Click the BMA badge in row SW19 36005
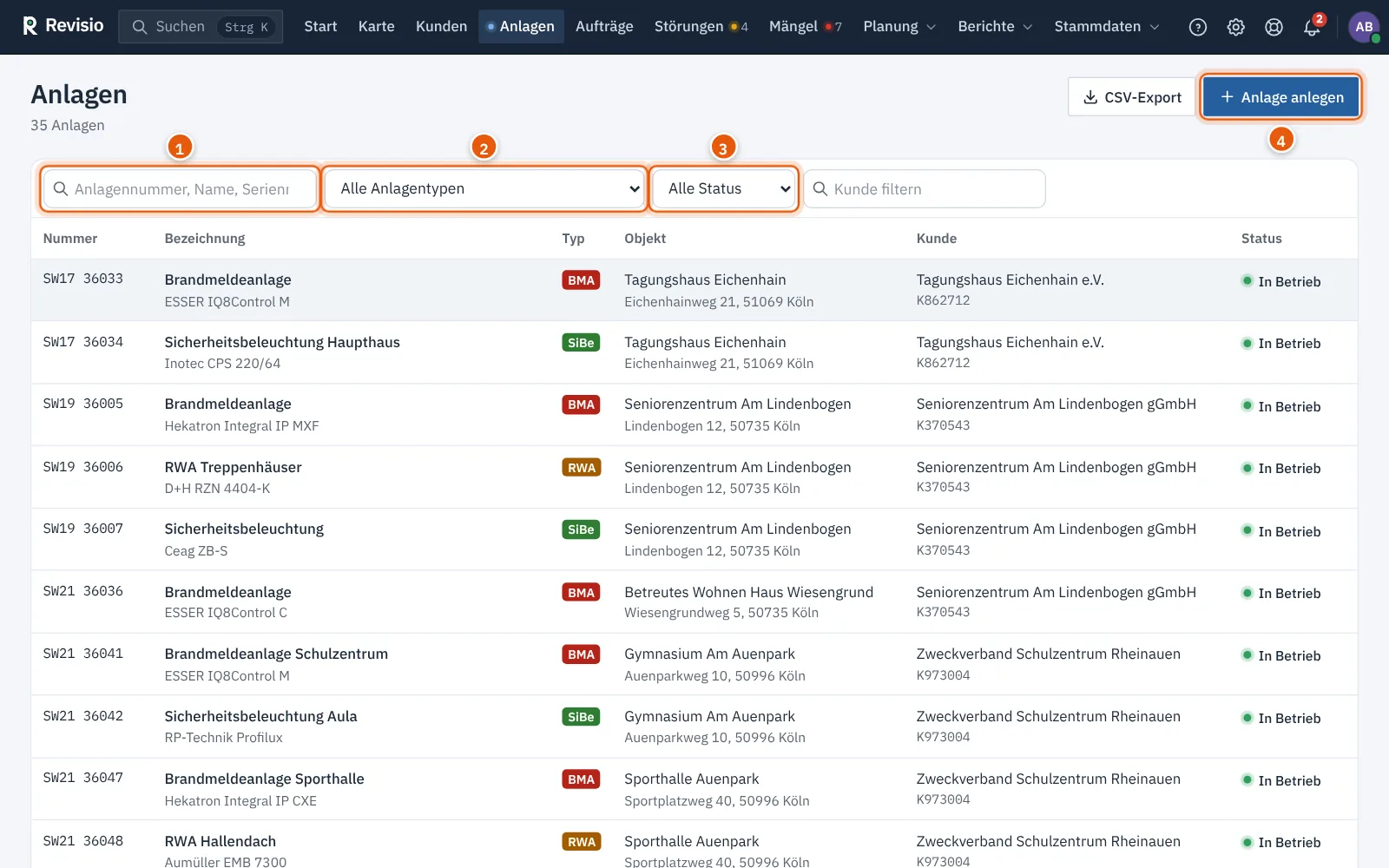 pyautogui.click(x=581, y=404)
